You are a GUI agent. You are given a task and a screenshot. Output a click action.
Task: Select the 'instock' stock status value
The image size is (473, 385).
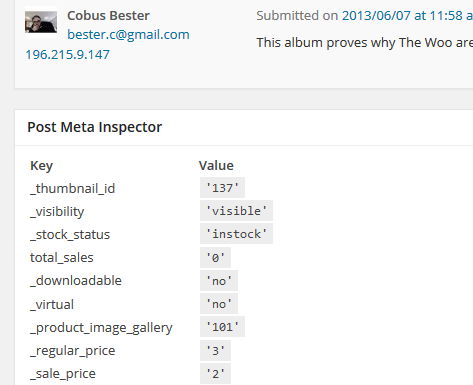pyautogui.click(x=236, y=234)
